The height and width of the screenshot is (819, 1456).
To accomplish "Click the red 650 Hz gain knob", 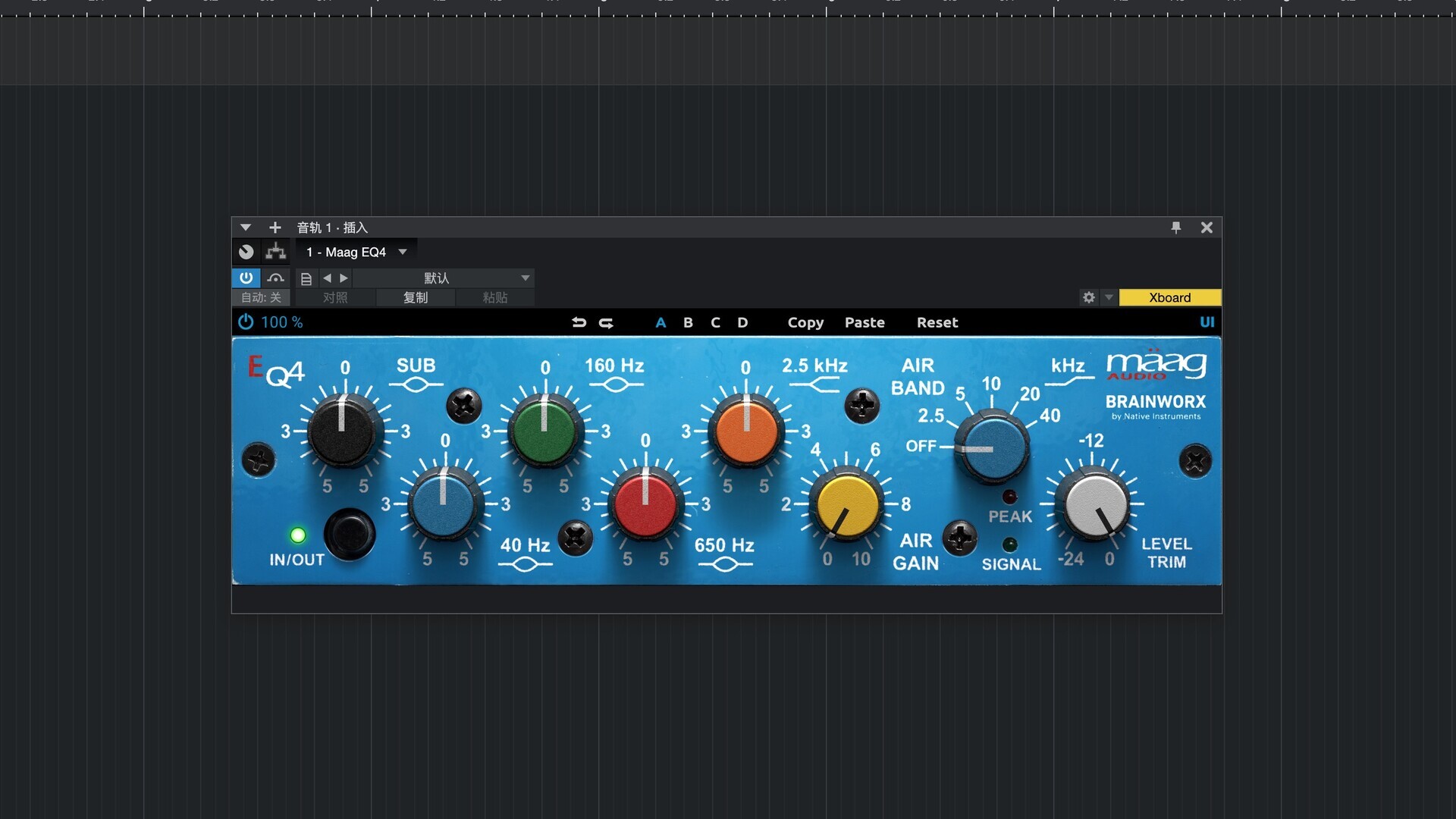I will click(x=645, y=505).
